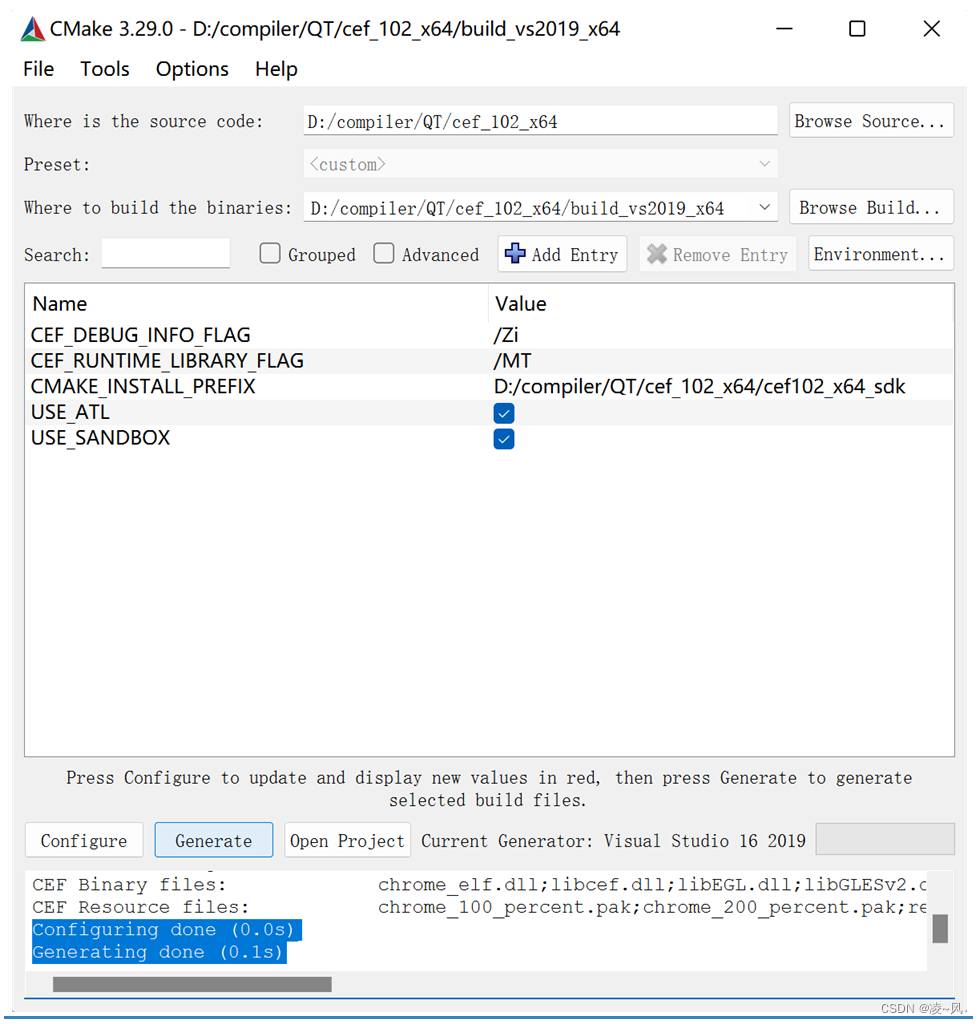Minimize the CMake window
This screenshot has width=978, height=1024.
point(784,29)
